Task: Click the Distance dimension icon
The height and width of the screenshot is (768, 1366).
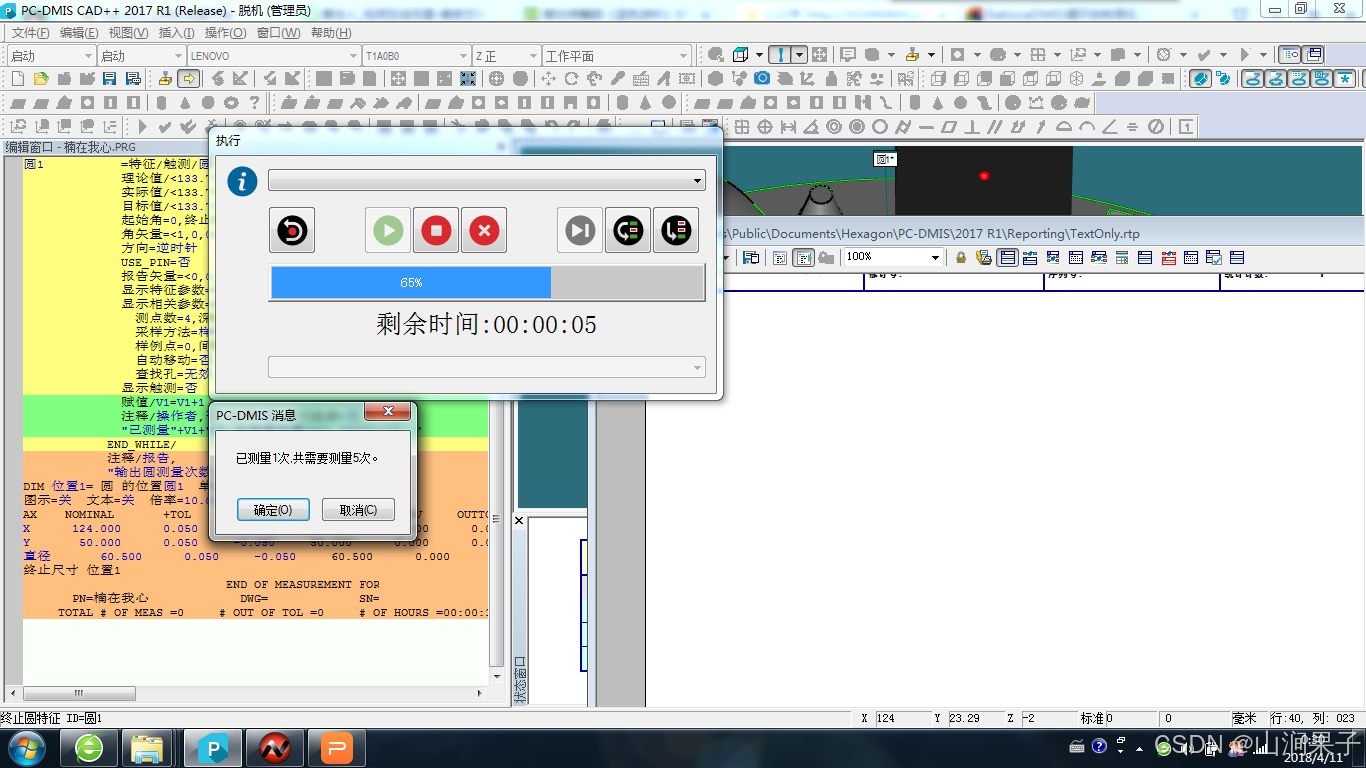Action: (x=788, y=127)
